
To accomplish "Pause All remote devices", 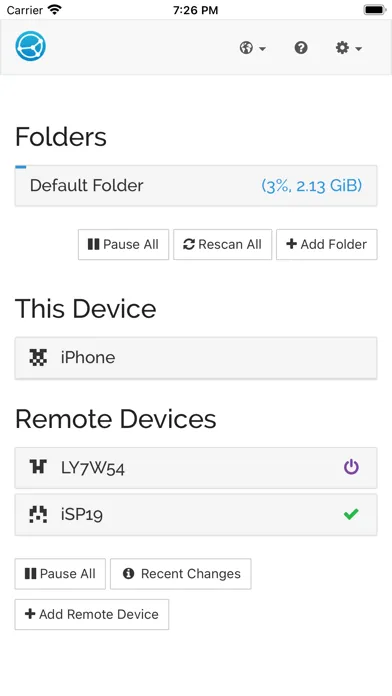I will (60, 574).
